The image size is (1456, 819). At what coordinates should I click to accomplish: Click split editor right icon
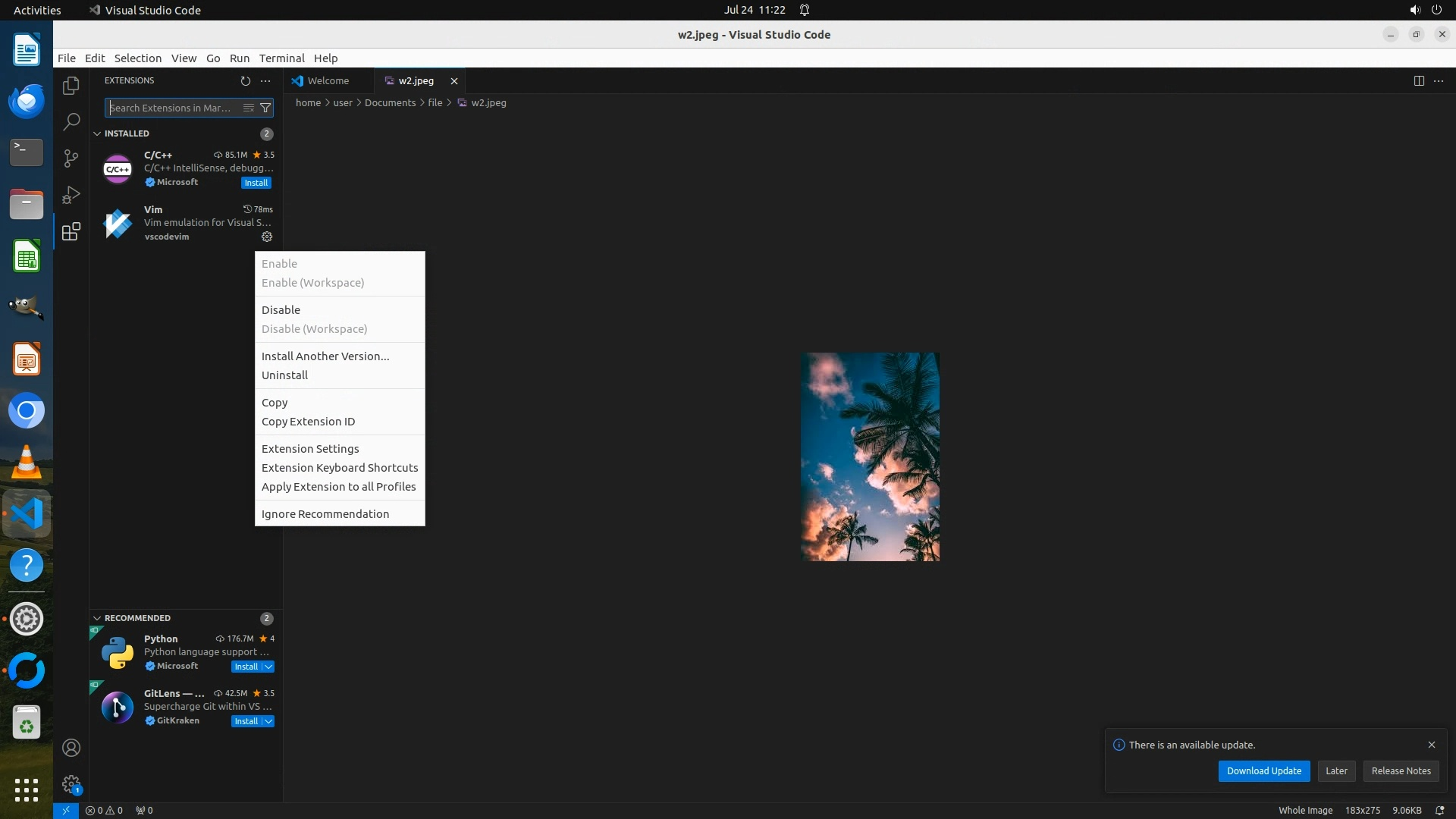pyautogui.click(x=1419, y=80)
